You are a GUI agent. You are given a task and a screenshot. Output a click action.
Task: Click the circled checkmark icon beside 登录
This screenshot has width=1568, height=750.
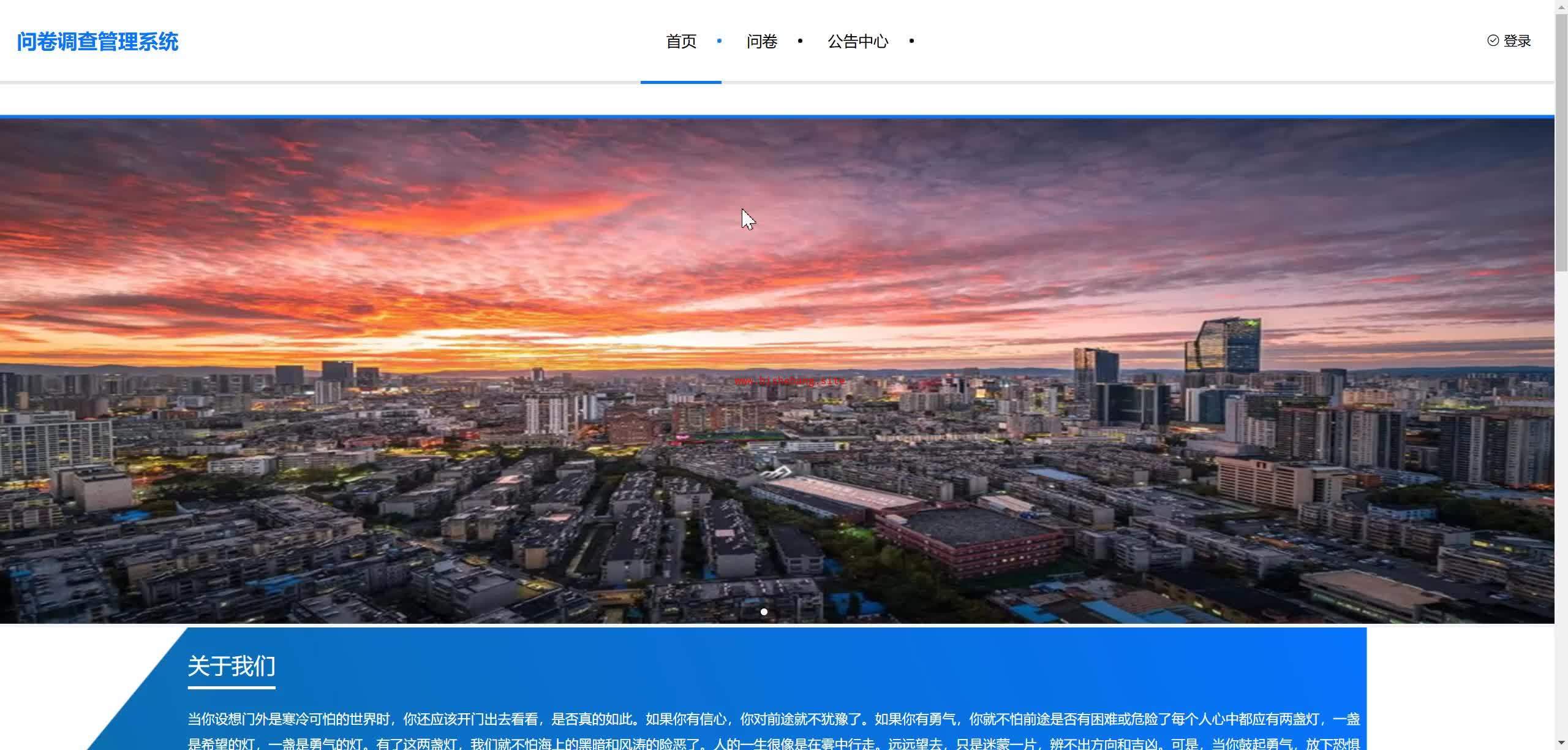pos(1493,40)
